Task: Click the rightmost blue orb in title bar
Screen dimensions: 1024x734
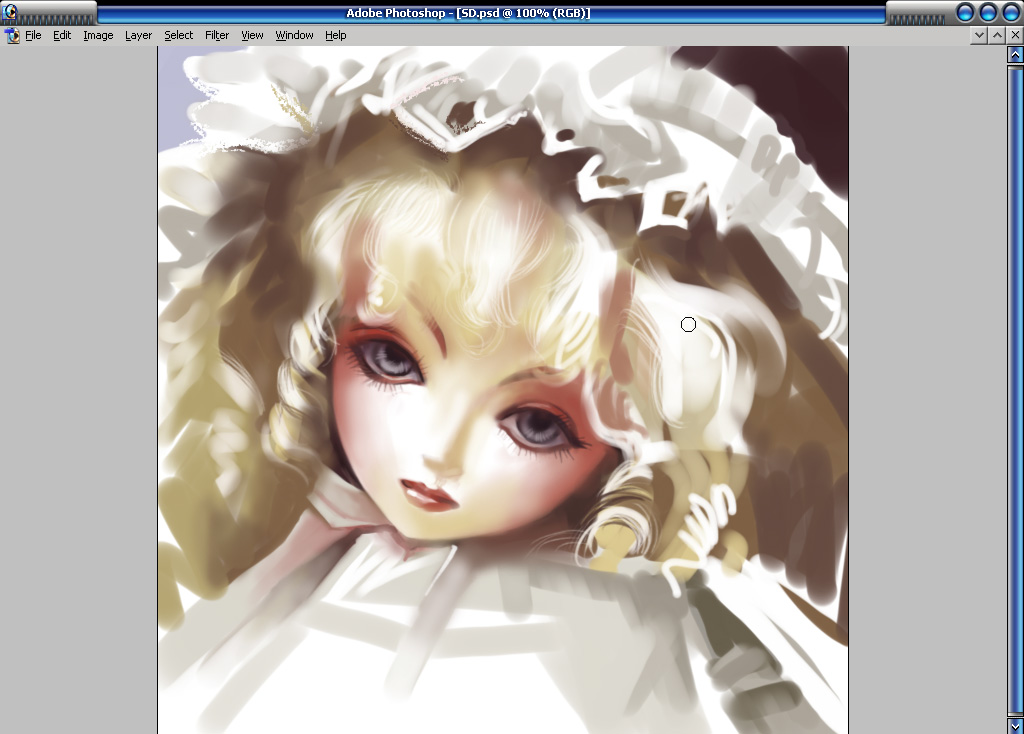Action: 1011,12
